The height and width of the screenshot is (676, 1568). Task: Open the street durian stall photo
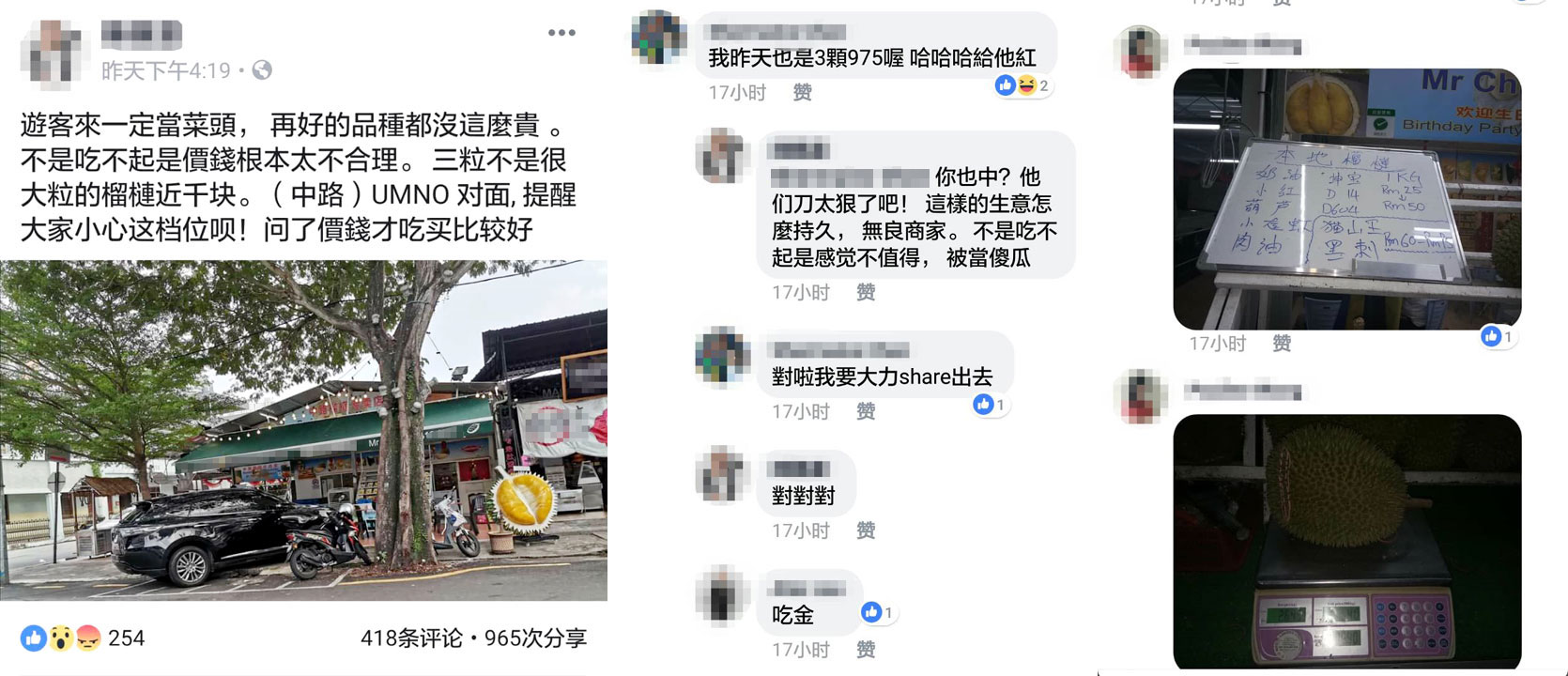303,430
